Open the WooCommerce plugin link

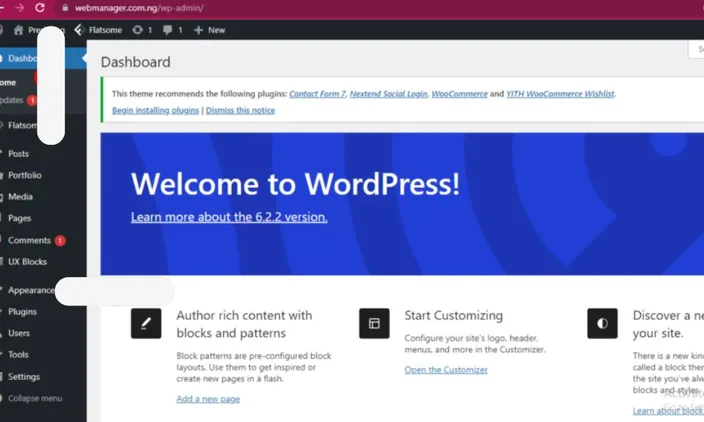point(459,94)
